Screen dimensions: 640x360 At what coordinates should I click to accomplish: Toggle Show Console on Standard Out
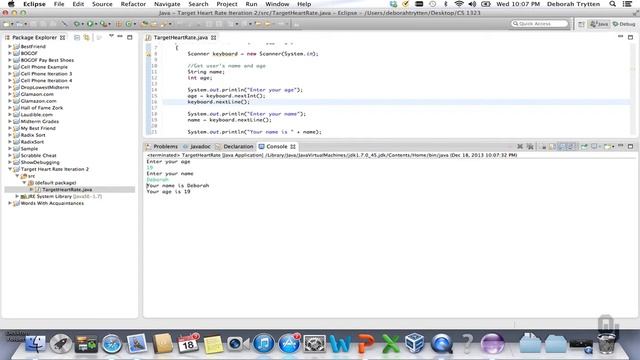tap(562, 147)
